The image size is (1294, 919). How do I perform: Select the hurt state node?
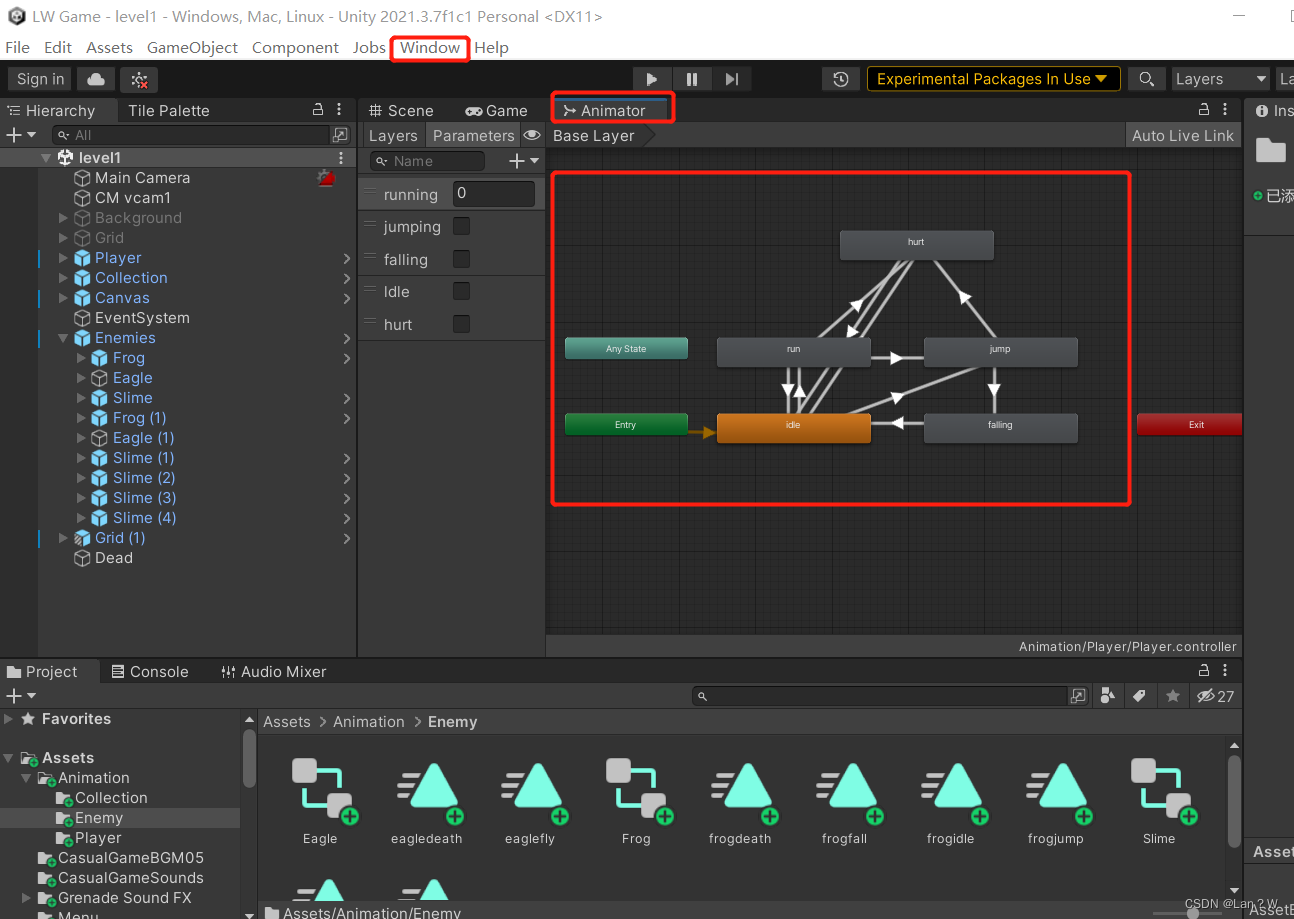point(916,244)
